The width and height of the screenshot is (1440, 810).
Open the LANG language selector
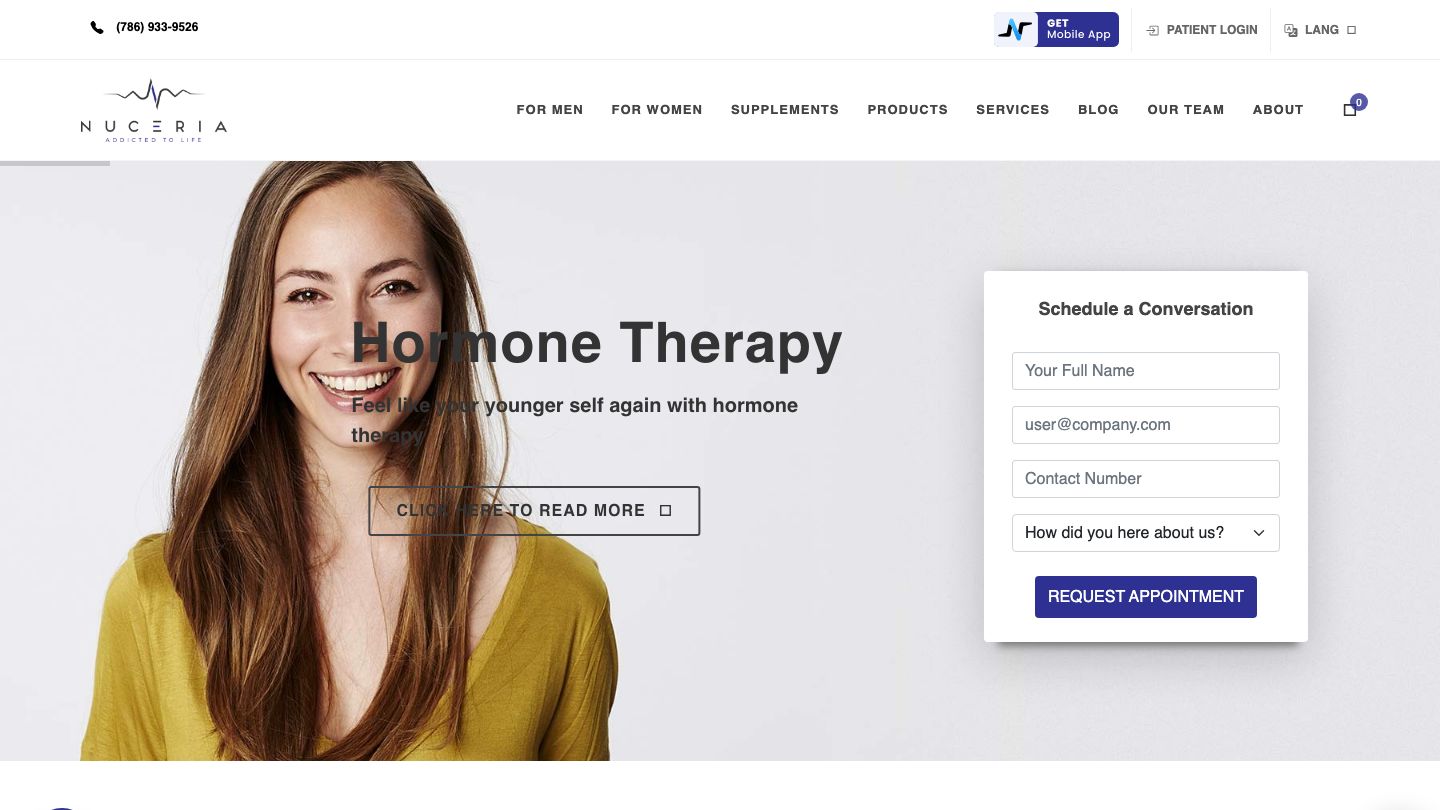point(1320,30)
